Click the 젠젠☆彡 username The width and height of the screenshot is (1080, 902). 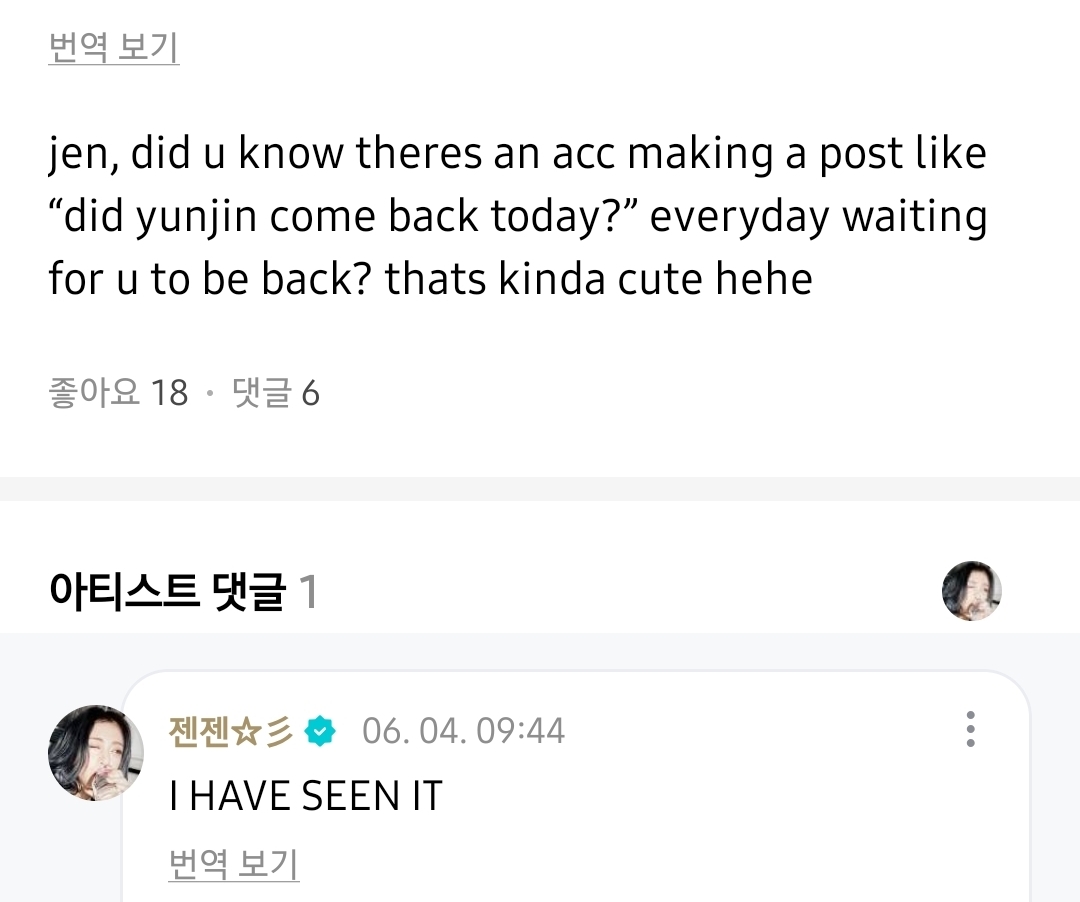pyautogui.click(x=231, y=731)
